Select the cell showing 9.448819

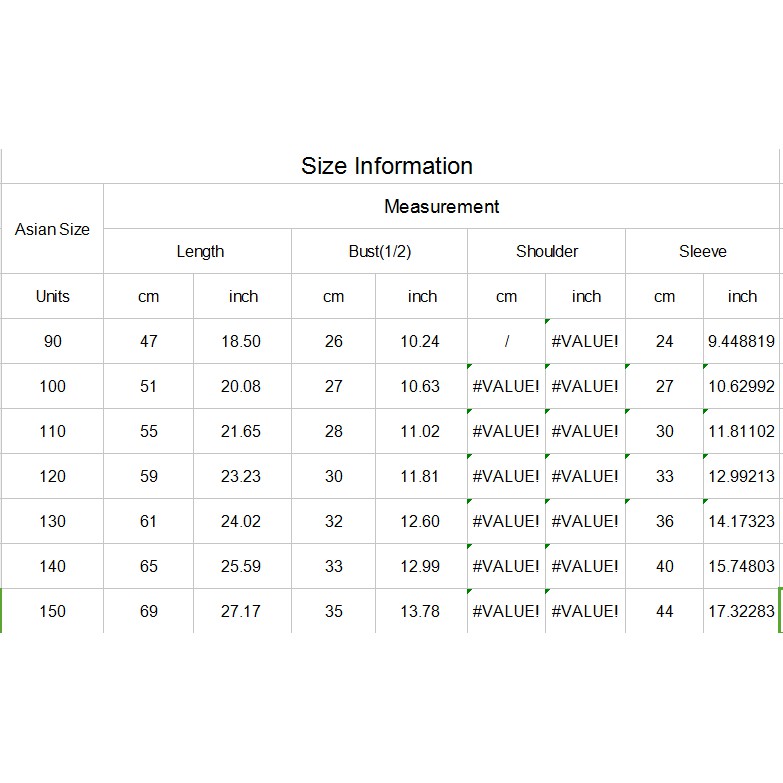pos(741,341)
